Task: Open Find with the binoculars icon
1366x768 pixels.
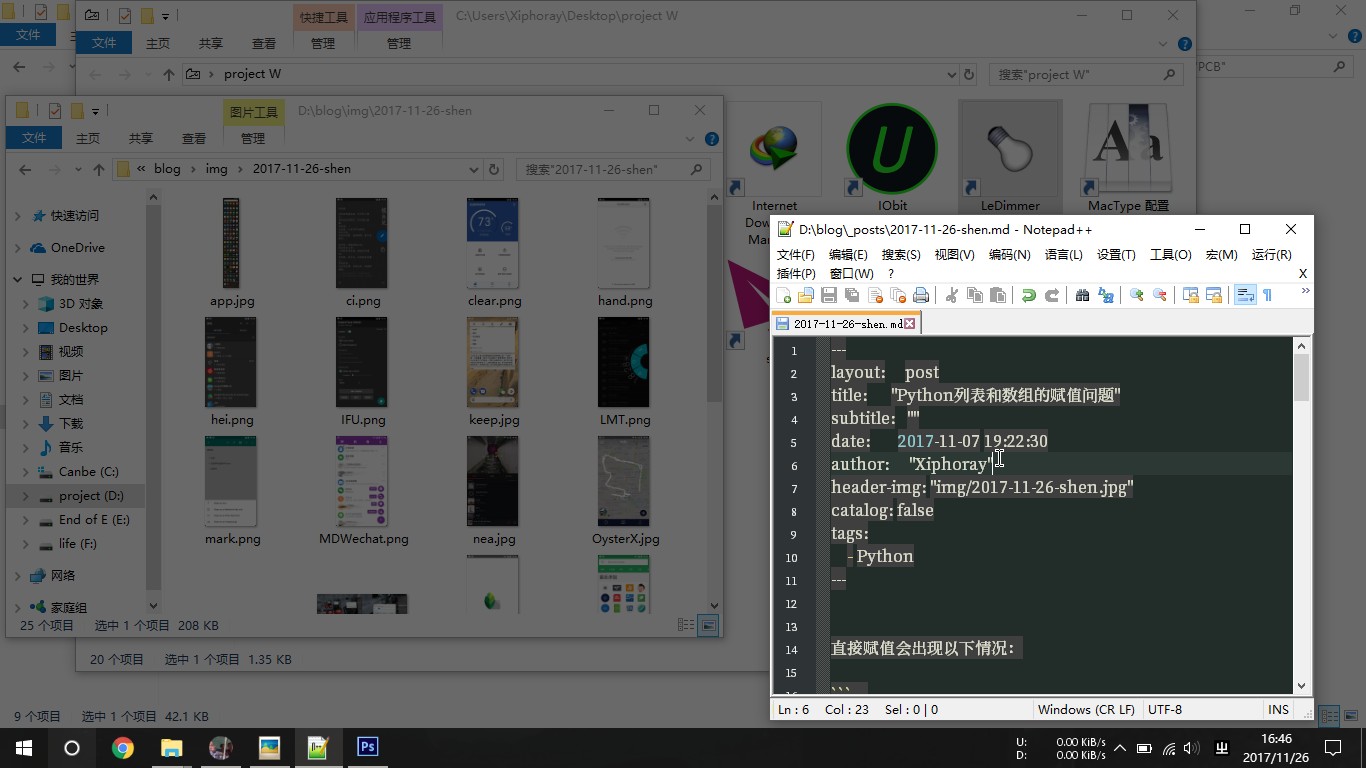Action: point(1082,295)
